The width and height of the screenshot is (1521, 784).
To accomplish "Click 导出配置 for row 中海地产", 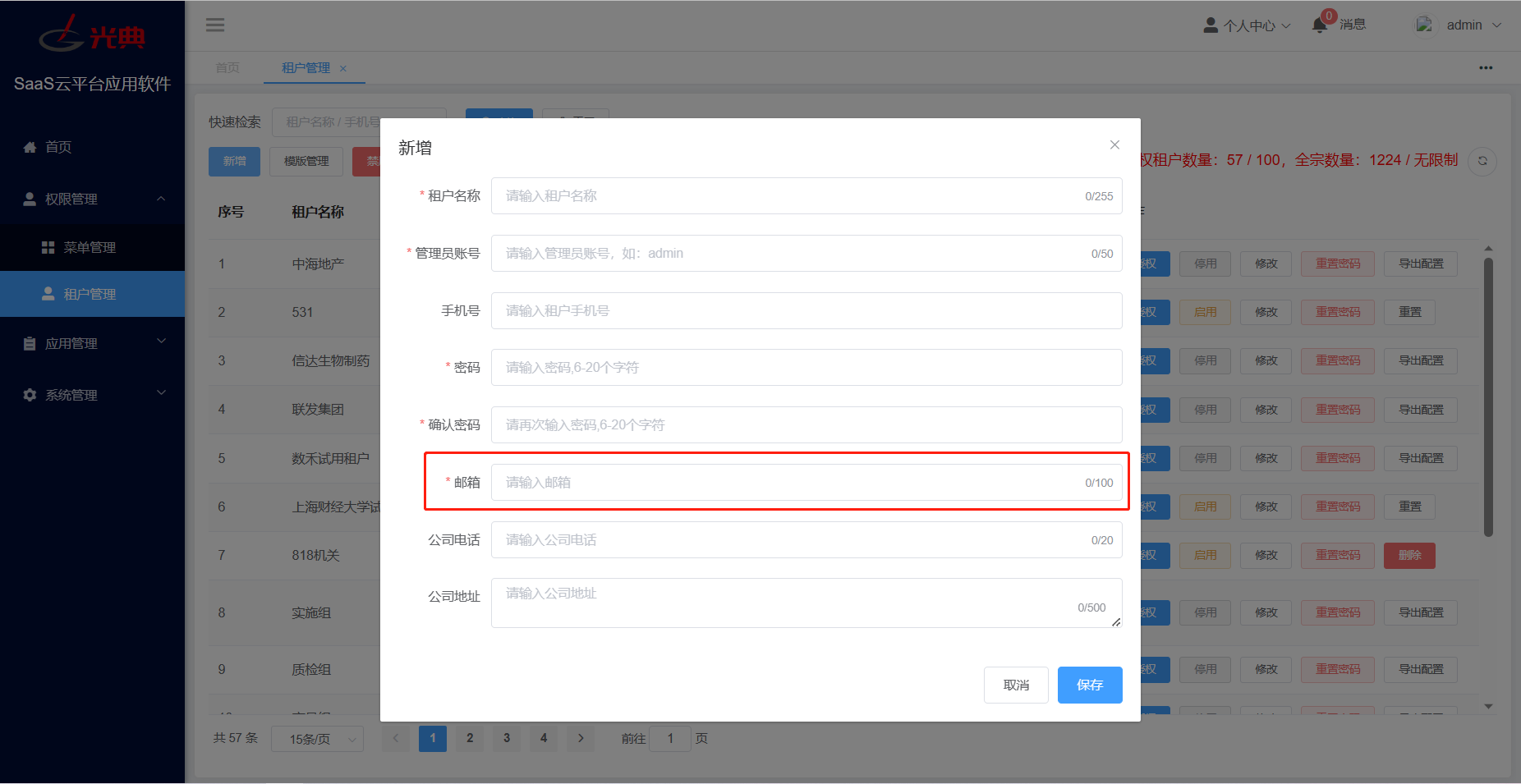I will [x=1421, y=264].
